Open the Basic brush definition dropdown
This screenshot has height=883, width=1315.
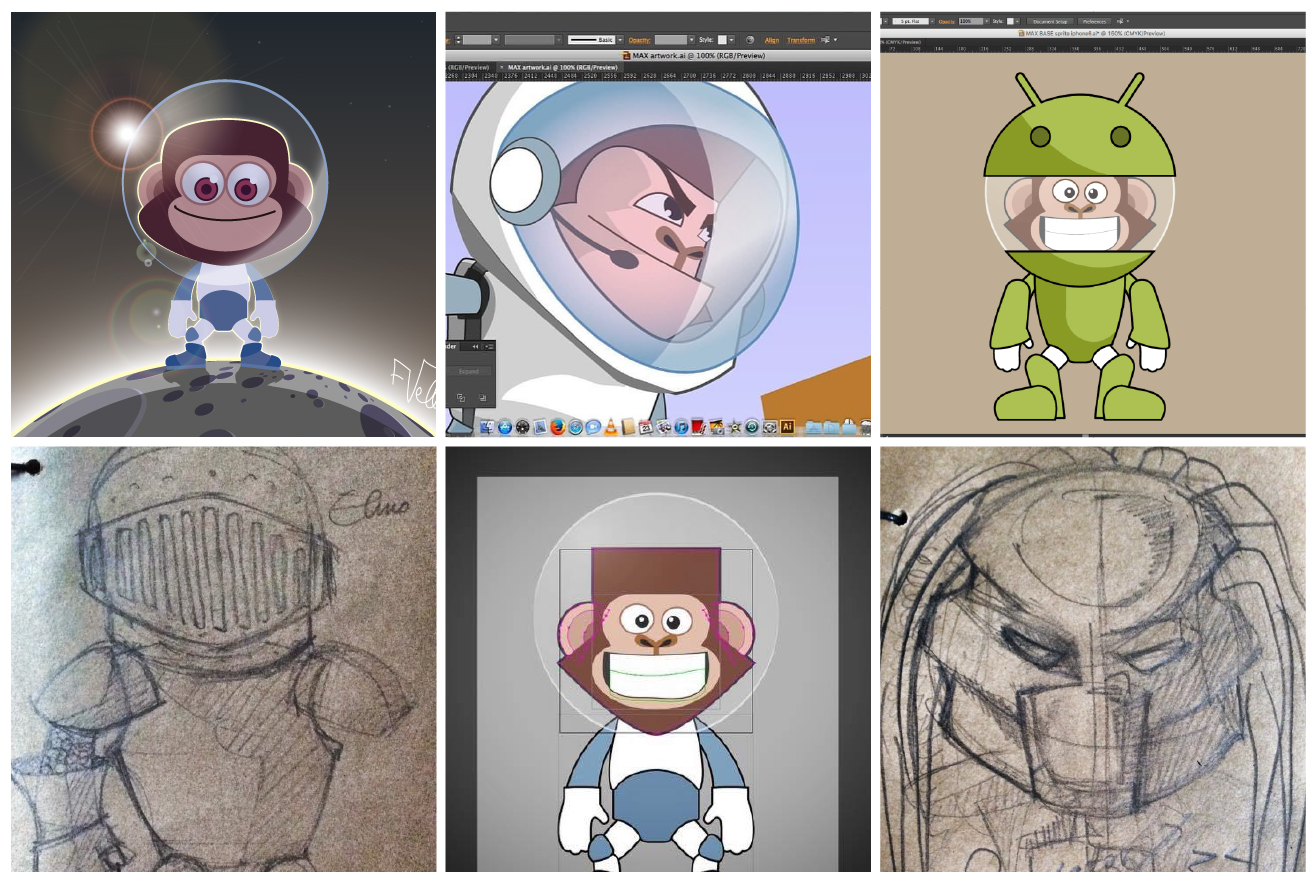click(620, 40)
